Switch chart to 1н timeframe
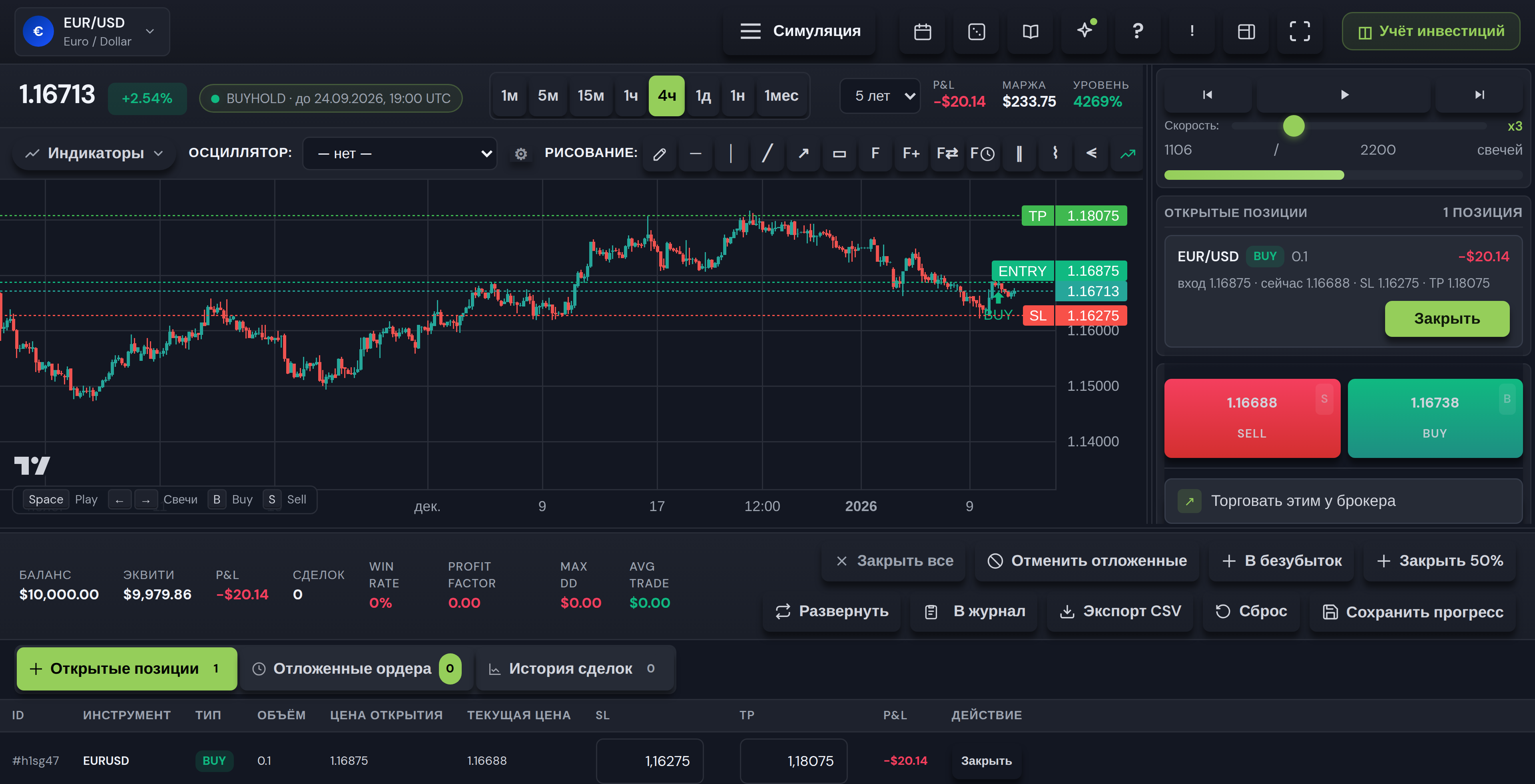The width and height of the screenshot is (1535, 784). [738, 96]
